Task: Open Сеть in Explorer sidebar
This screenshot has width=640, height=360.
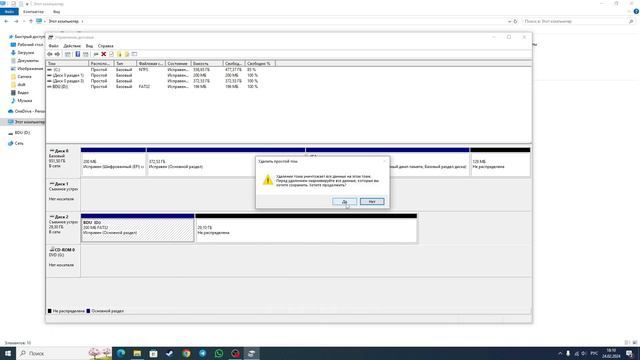Action: (16, 143)
